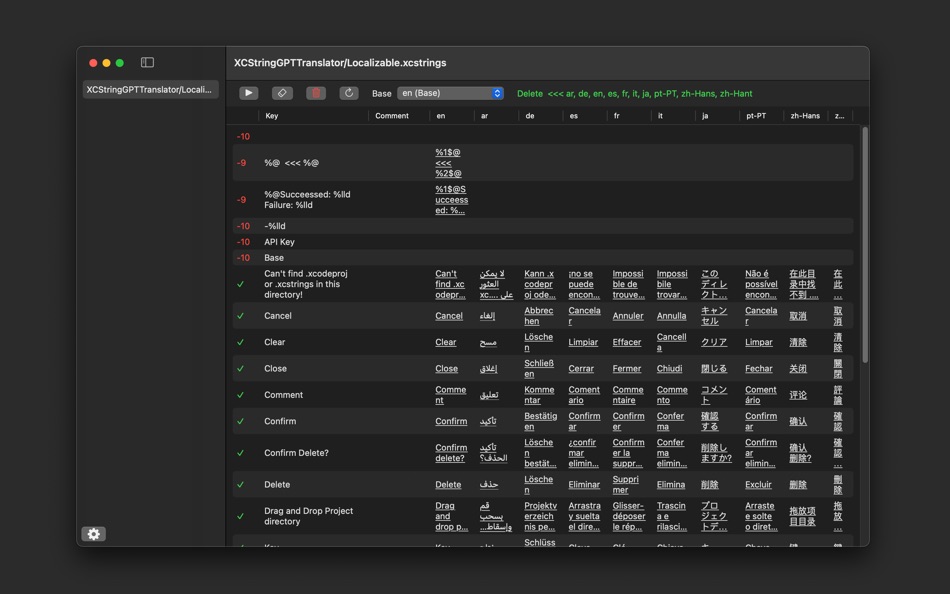This screenshot has height=594, width=950.
Task: Click the eraser clear icon in toolbar
Action: point(282,93)
